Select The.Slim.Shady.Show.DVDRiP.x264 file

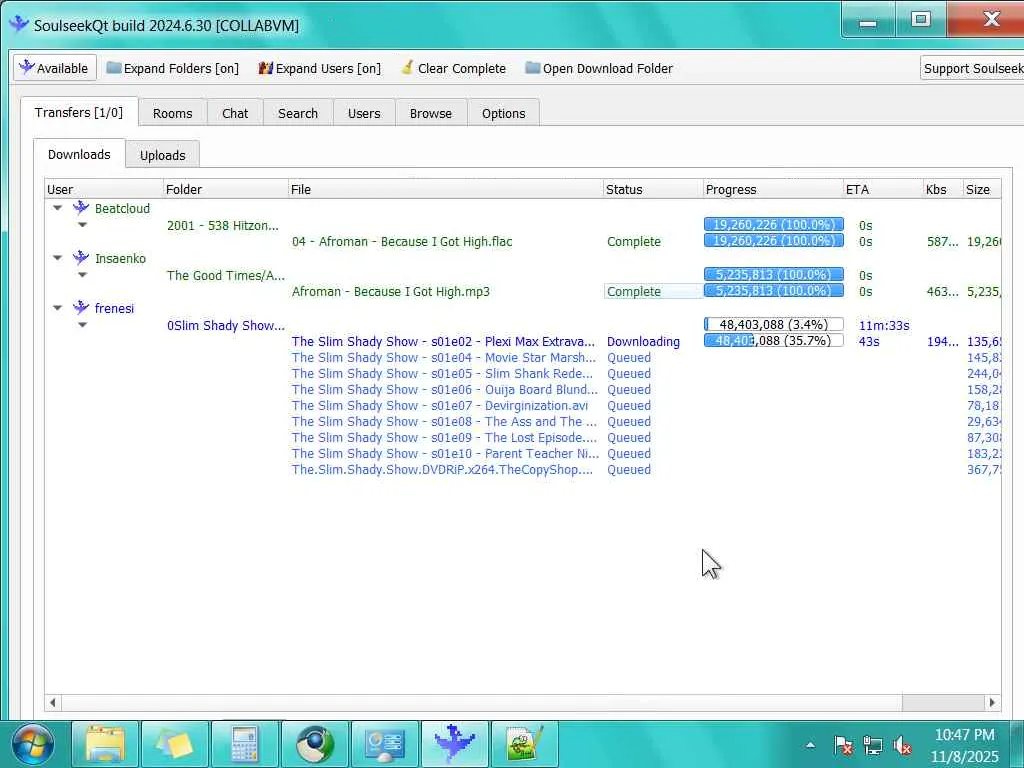[443, 470]
